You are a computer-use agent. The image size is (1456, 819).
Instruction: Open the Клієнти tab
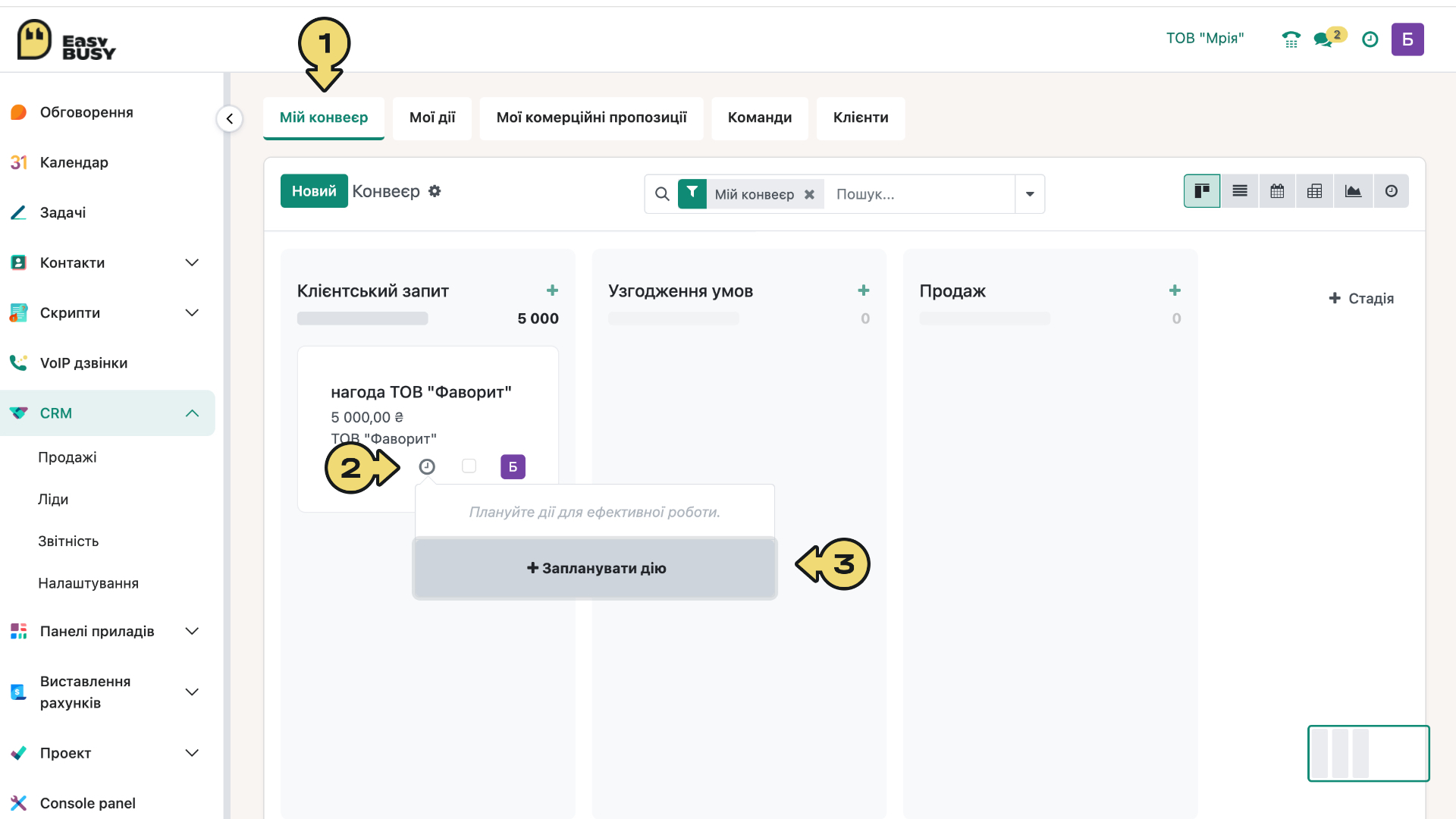pos(861,118)
